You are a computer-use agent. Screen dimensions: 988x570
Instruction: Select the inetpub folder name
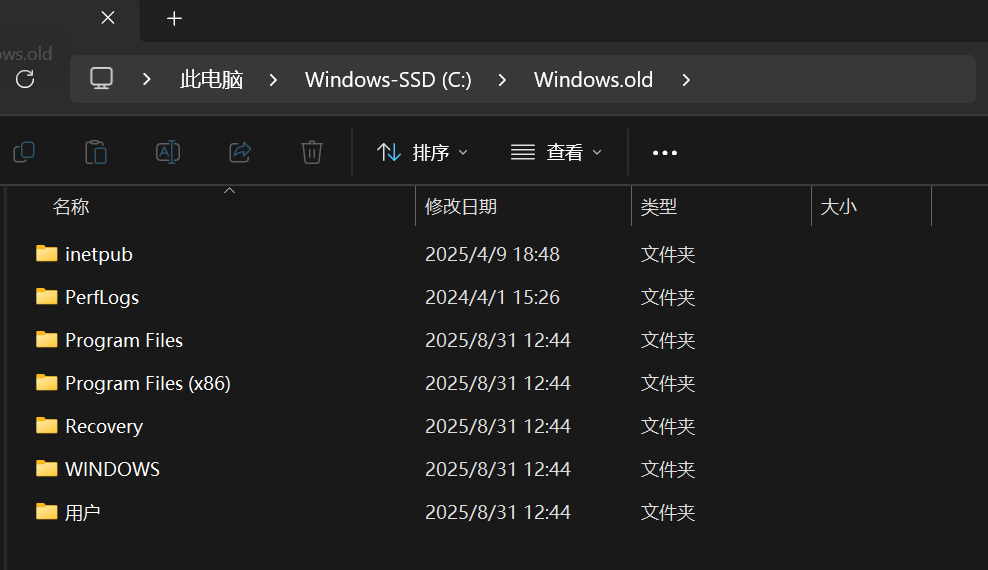click(x=99, y=254)
